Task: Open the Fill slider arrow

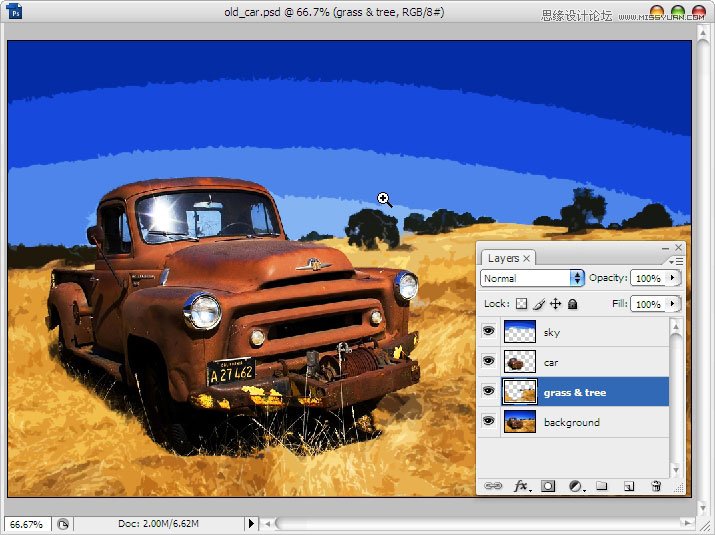Action: point(673,303)
